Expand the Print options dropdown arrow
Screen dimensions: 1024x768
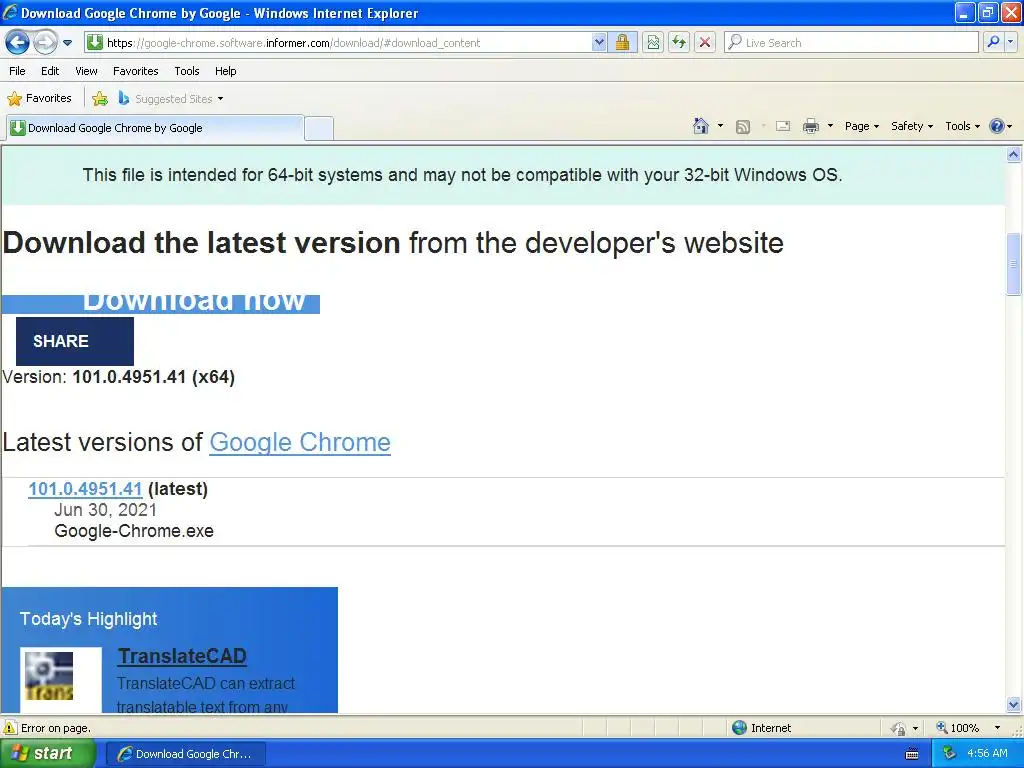(830, 126)
